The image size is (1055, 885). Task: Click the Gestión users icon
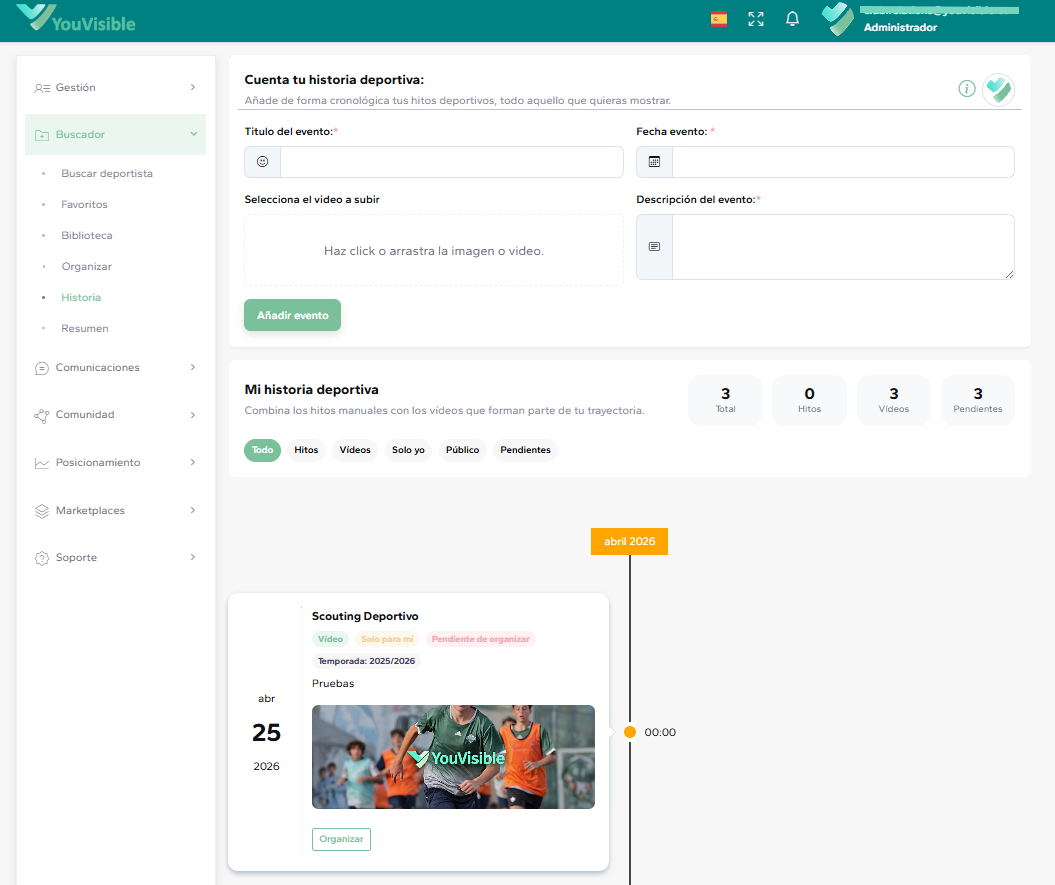tap(42, 88)
